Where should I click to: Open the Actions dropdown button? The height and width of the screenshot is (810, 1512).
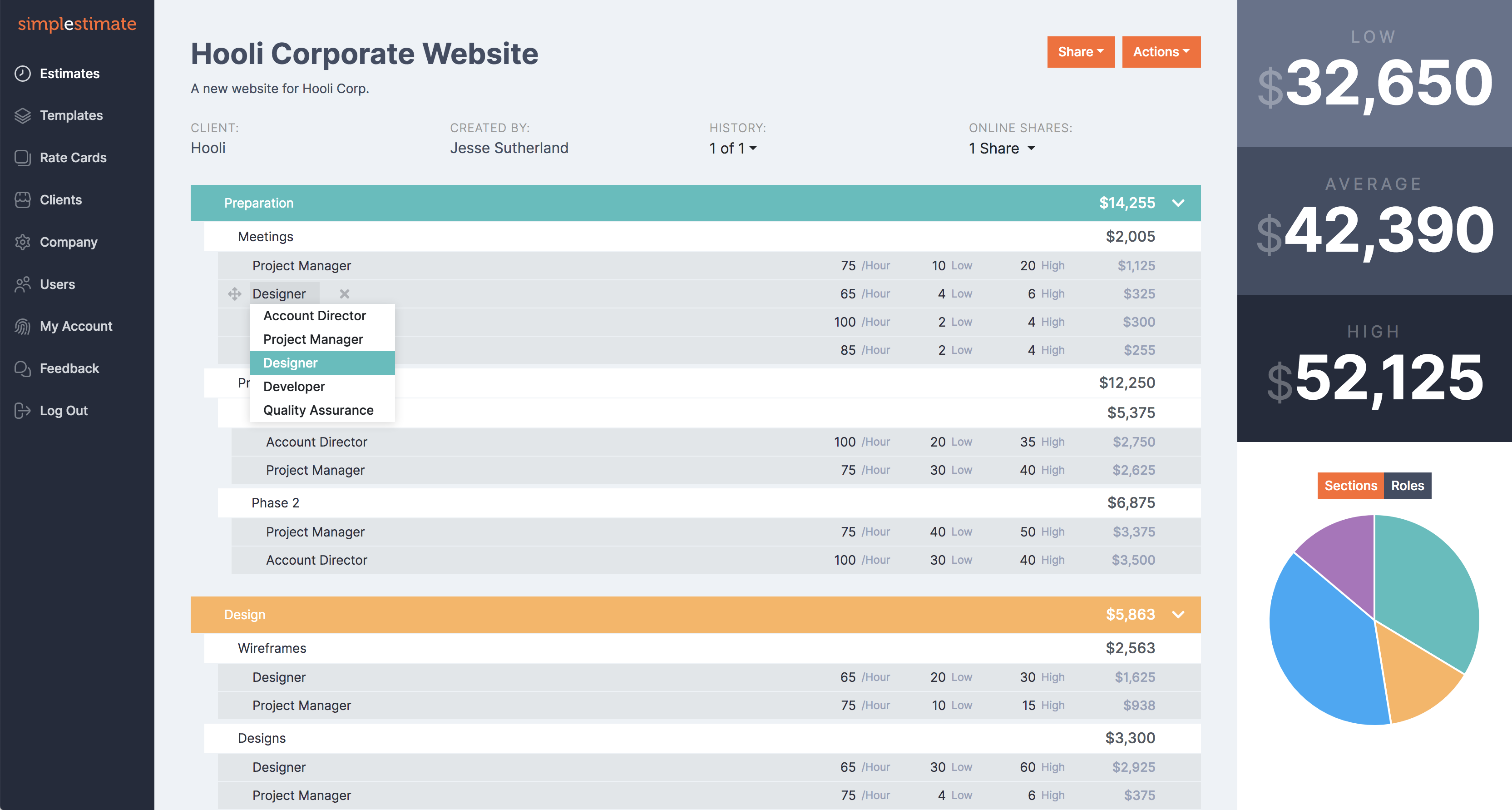click(1161, 52)
